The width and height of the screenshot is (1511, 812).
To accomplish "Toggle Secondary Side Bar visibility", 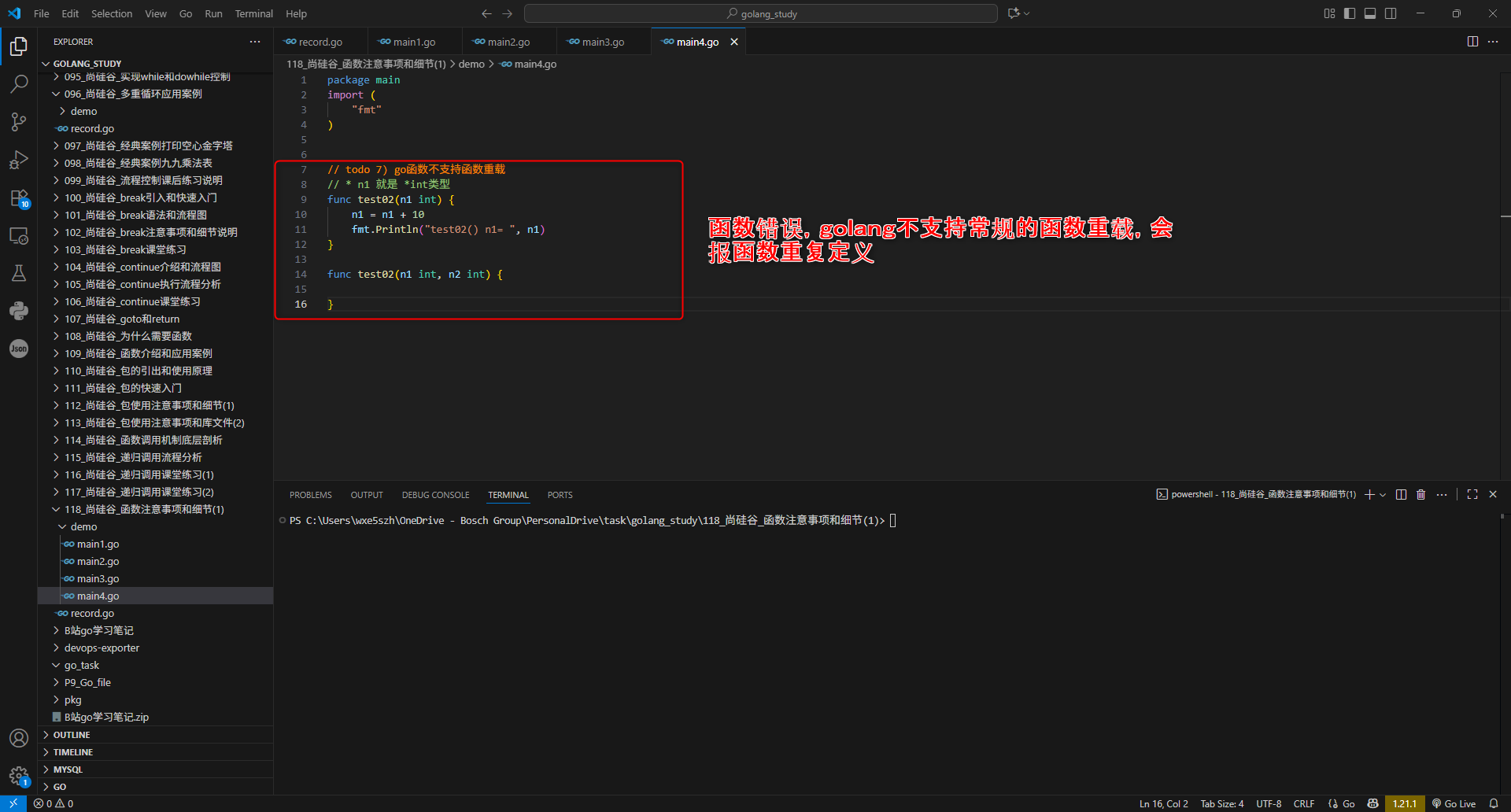I will coord(1391,13).
